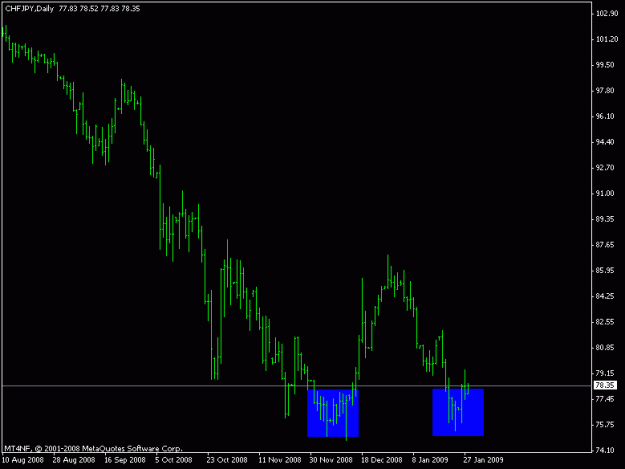Click the 91.00 price axis label
The width and height of the screenshot is (625, 469).
[x=605, y=193]
